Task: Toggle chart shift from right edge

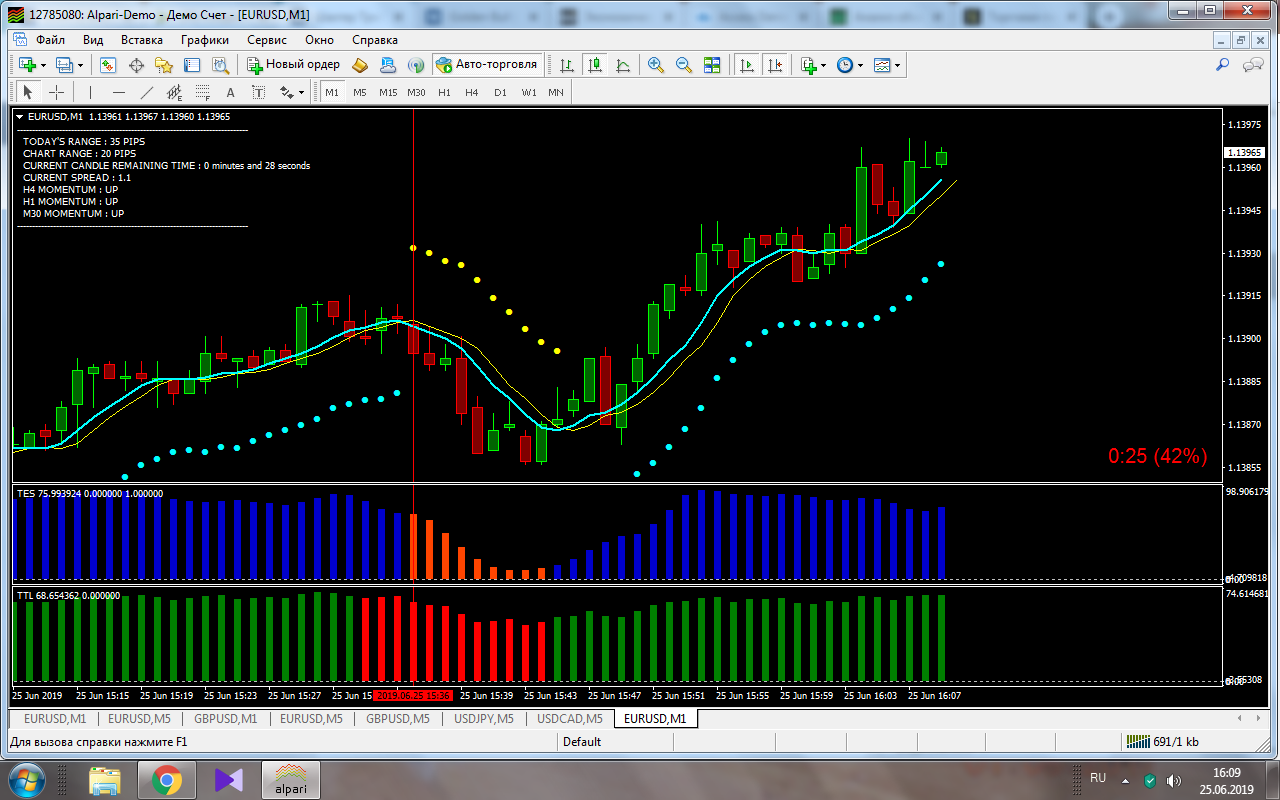Action: 775,65
